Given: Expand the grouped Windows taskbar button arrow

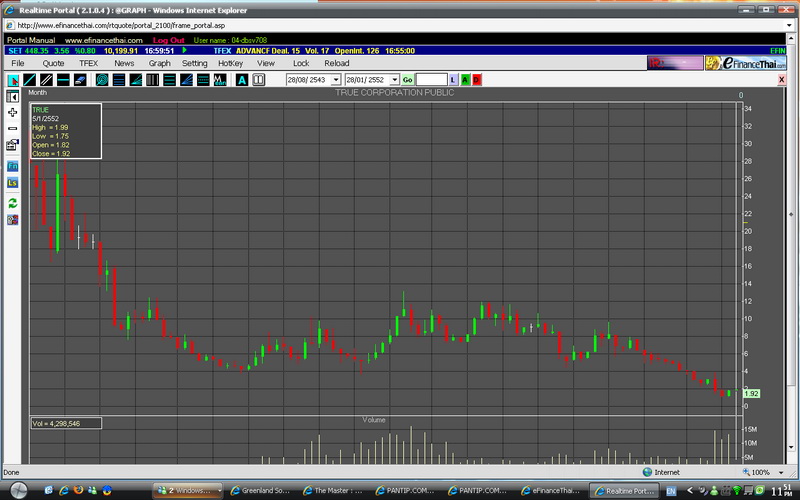Looking at the screenshot, I should (x=219, y=491).
